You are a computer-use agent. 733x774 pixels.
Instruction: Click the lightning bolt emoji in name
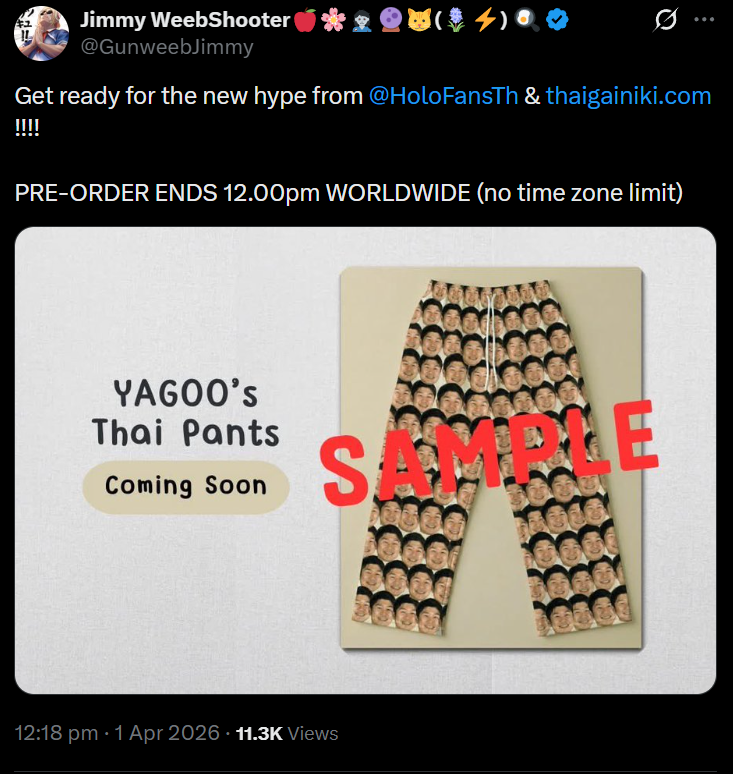coord(485,20)
